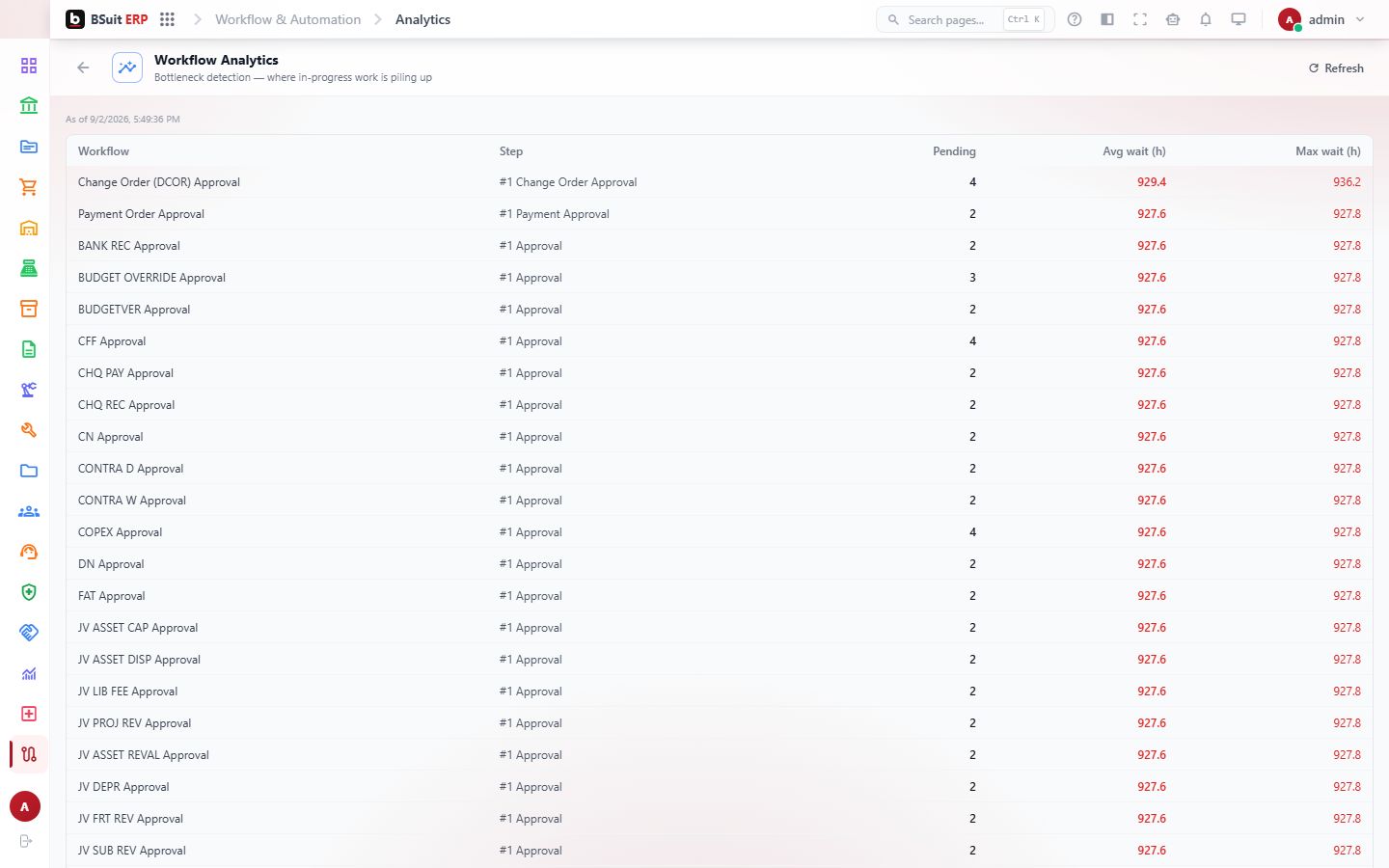Focus the Search pages field
Viewport: 1389px width, 868px height.
pyautogui.click(x=965, y=19)
